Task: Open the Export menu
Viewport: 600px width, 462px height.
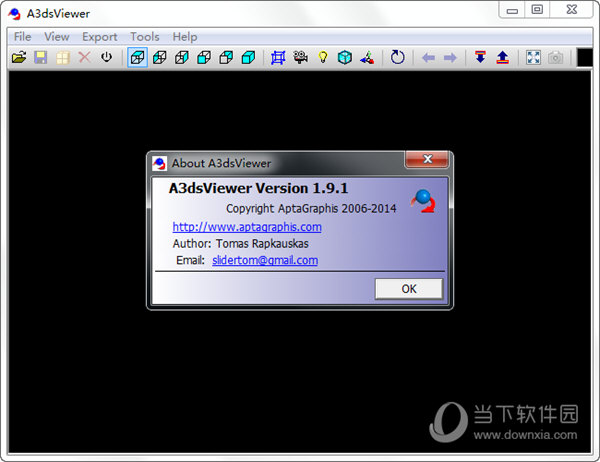Action: (x=99, y=37)
